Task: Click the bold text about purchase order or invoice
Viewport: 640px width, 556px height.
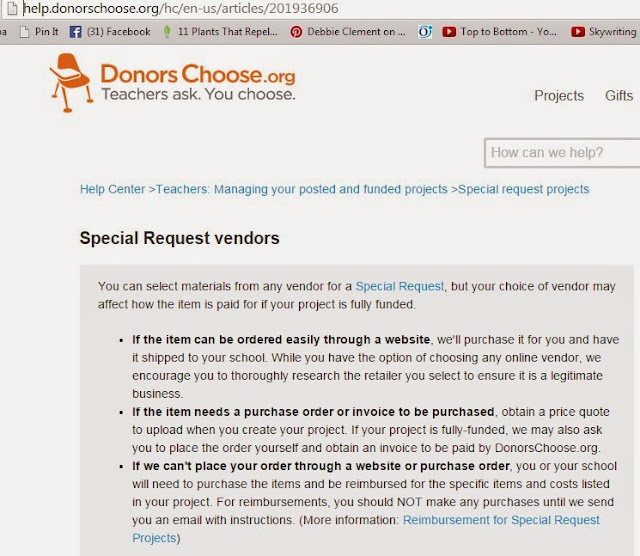Action: 313,411
